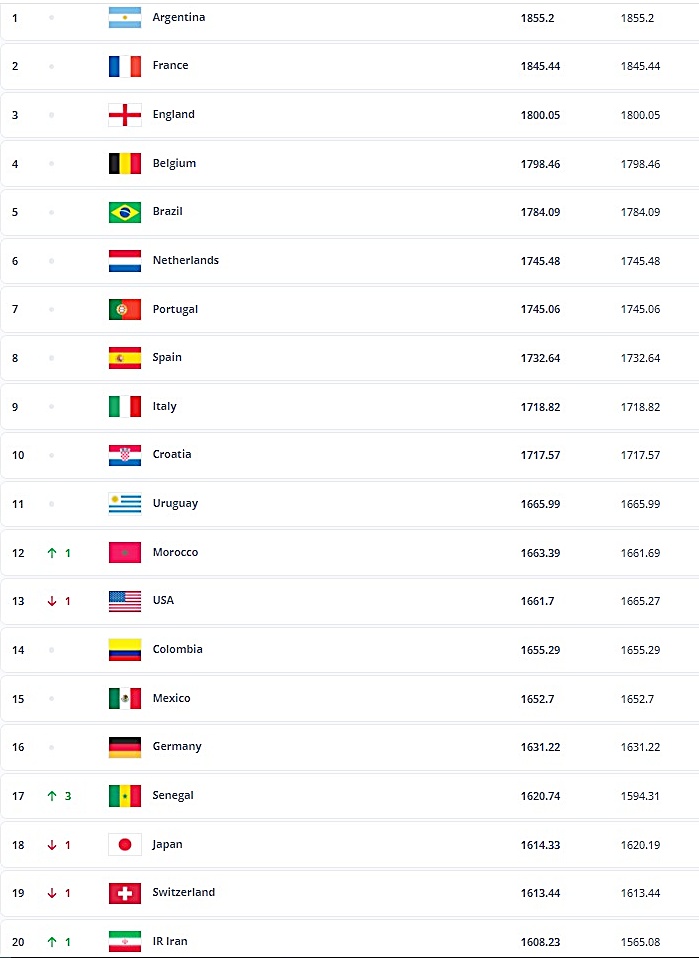Screen dimensions: 699x958
Task: Select the Japan flag icon
Action: [125, 844]
